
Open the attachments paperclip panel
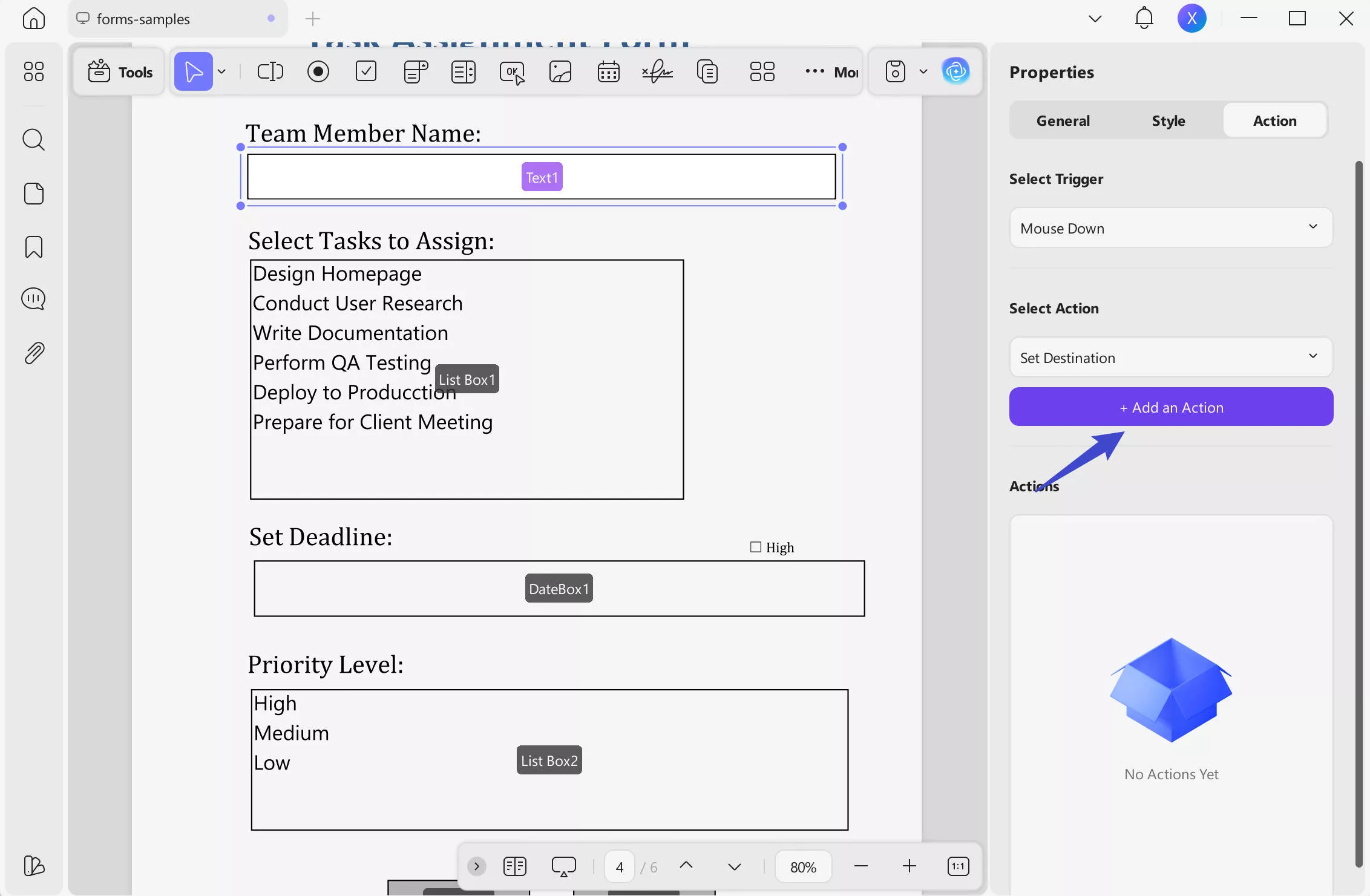[x=34, y=353]
